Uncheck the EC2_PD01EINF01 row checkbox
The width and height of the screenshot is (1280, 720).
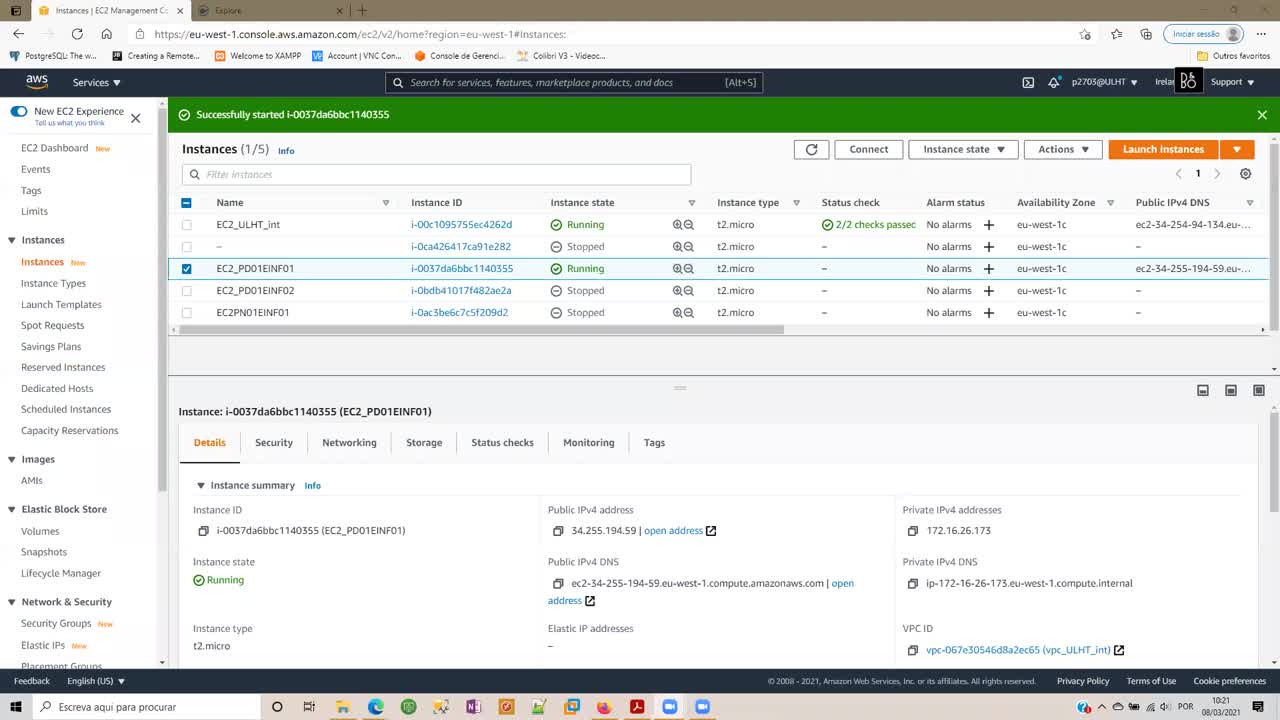coord(186,269)
